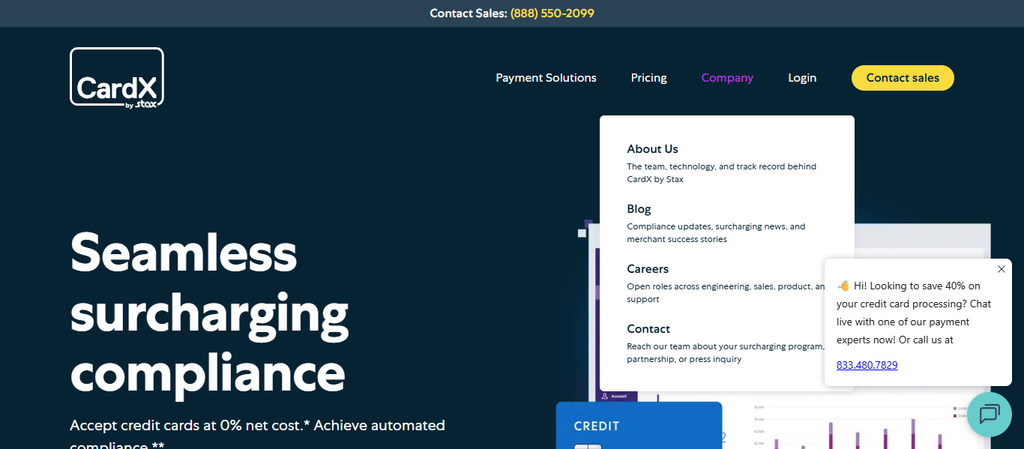Screen dimensions: 1024x449
Task: Click the Contact Sales label in top bar
Action: click(x=468, y=13)
